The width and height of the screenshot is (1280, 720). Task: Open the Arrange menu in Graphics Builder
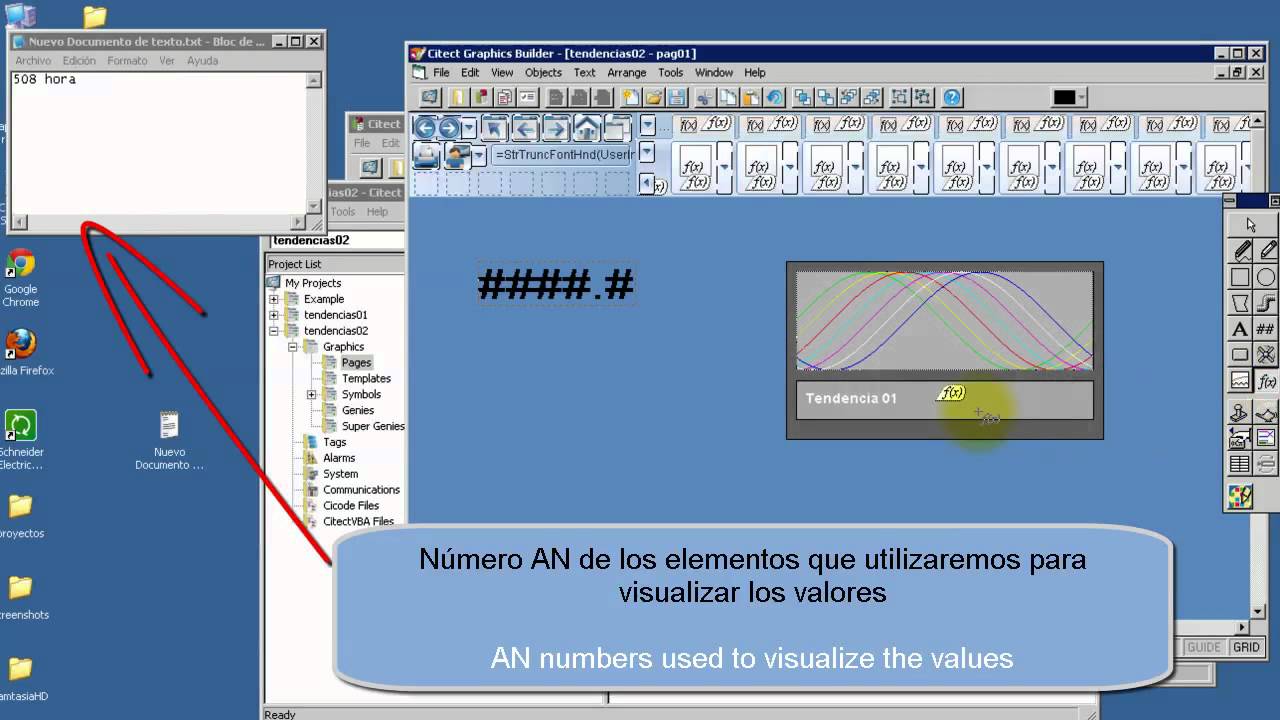coord(627,72)
